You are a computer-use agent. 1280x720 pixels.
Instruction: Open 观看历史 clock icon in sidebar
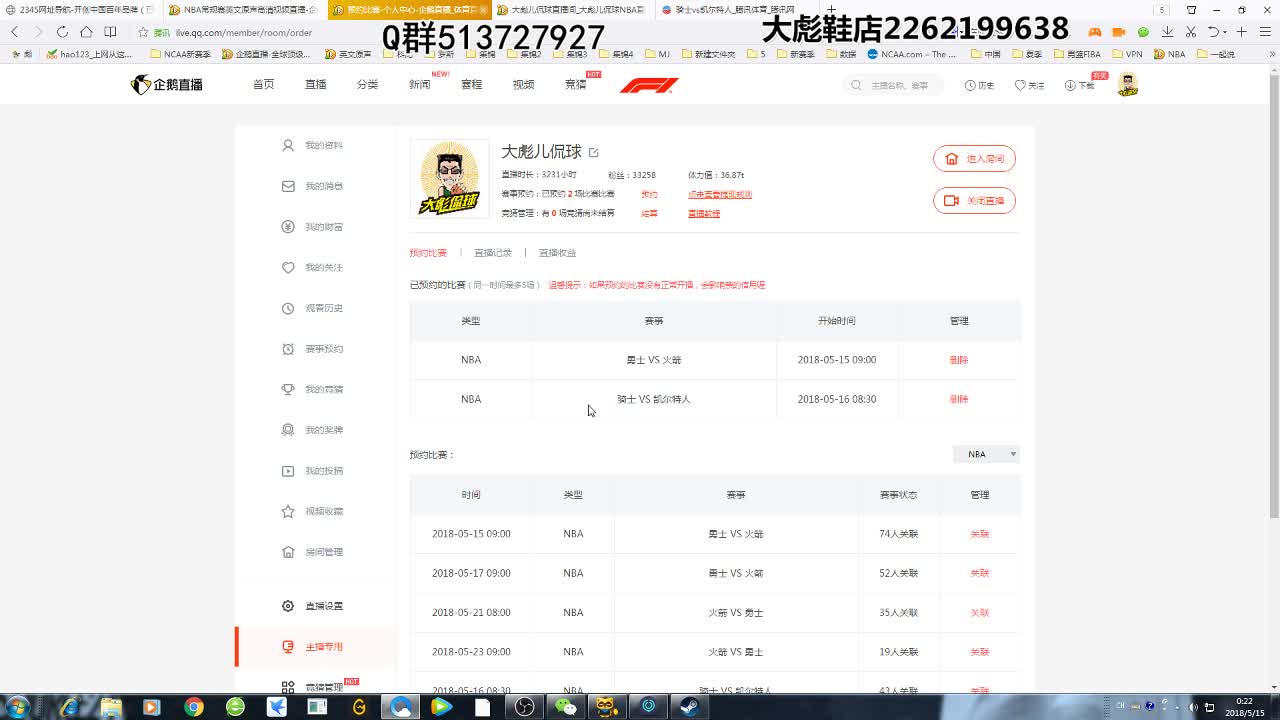pos(288,308)
